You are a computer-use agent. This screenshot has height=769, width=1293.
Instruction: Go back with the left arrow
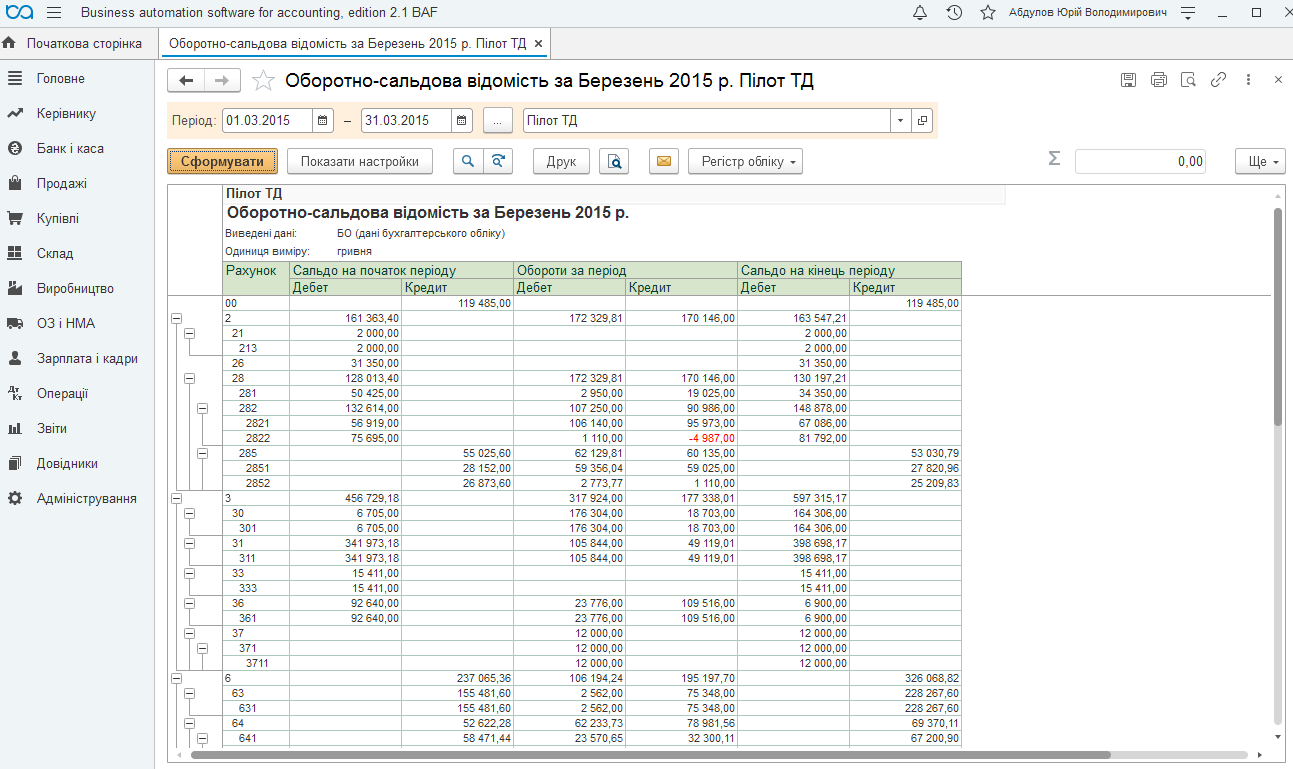point(186,81)
